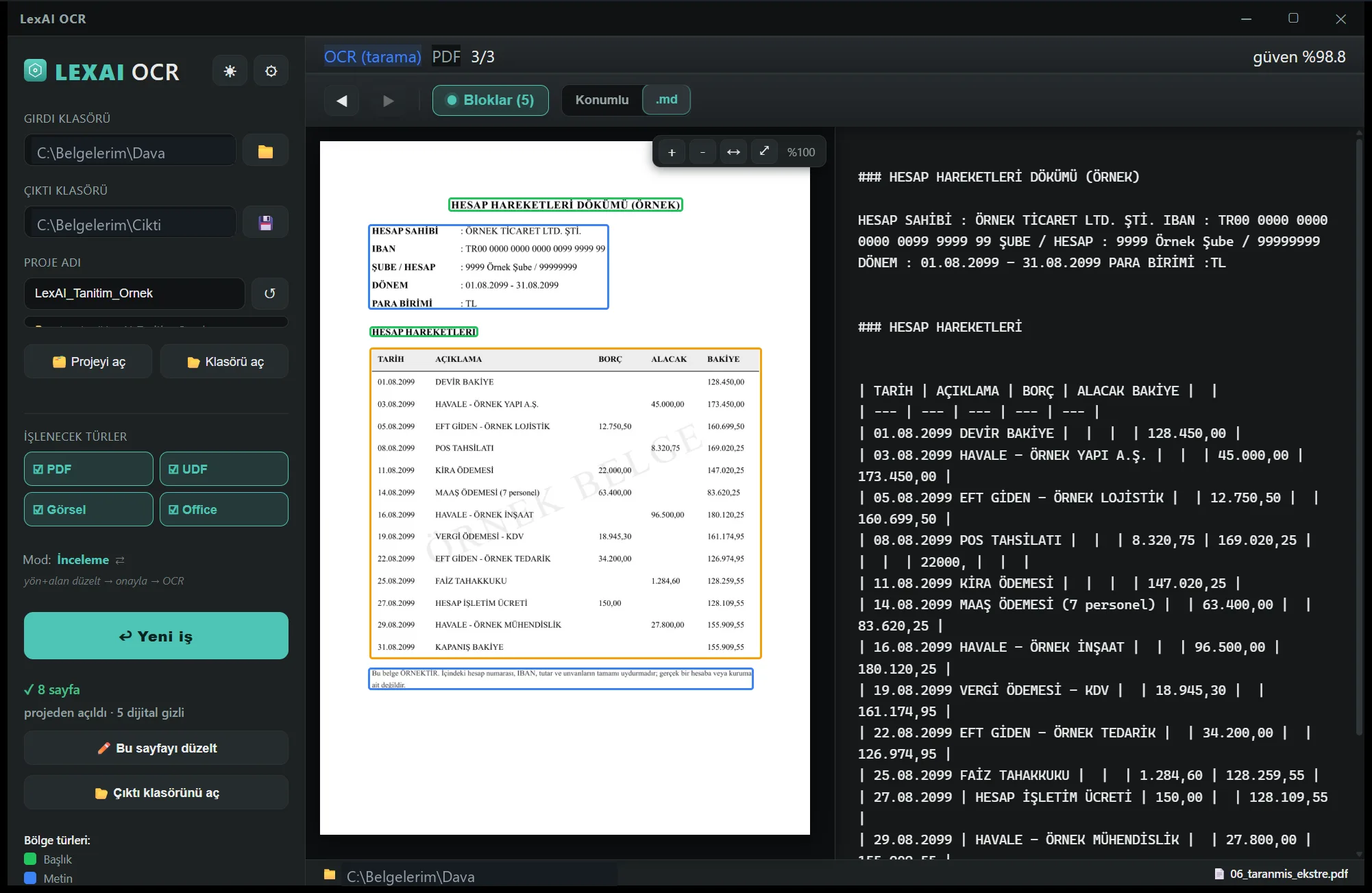Screen dimensions: 1372x893
Task: Go to previous page arrow
Action: pos(341,101)
